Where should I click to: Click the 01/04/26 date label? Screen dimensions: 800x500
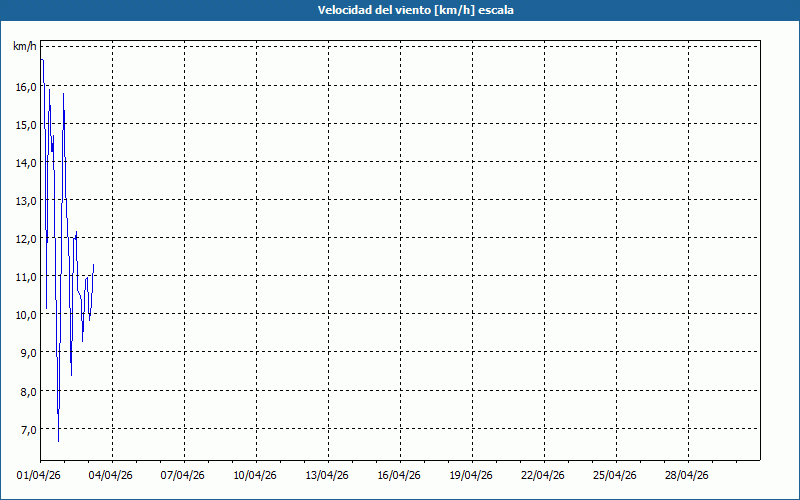click(x=39, y=476)
